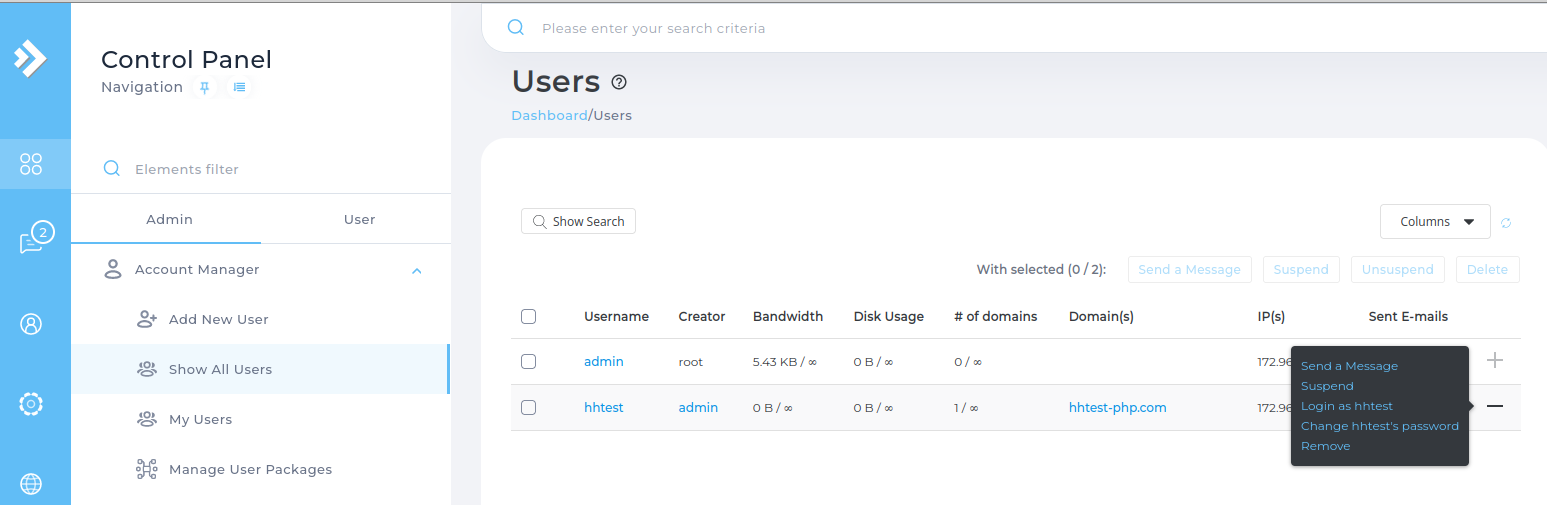This screenshot has width=1547, height=505.
Task: Refresh the users table
Action: pos(1506,223)
